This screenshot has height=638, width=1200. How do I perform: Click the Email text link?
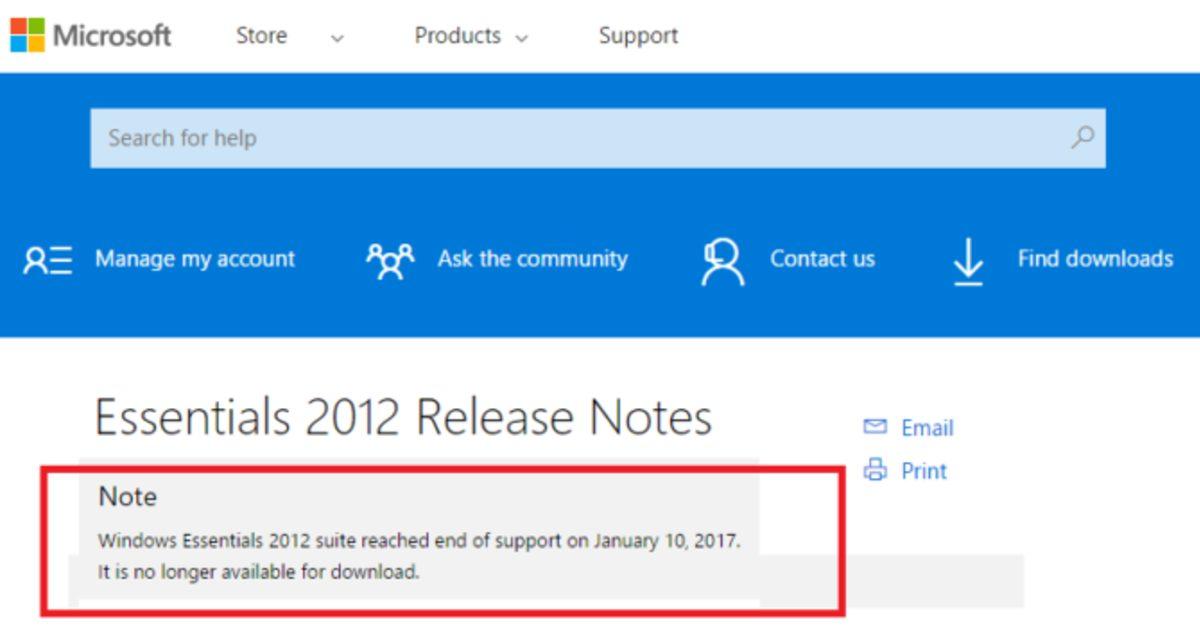click(x=927, y=428)
